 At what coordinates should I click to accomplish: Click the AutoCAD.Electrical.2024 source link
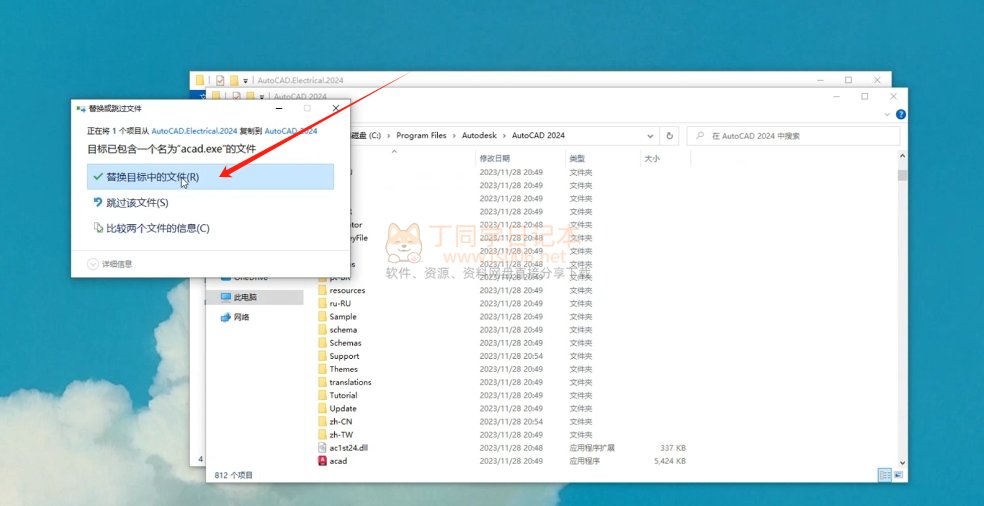point(194,131)
